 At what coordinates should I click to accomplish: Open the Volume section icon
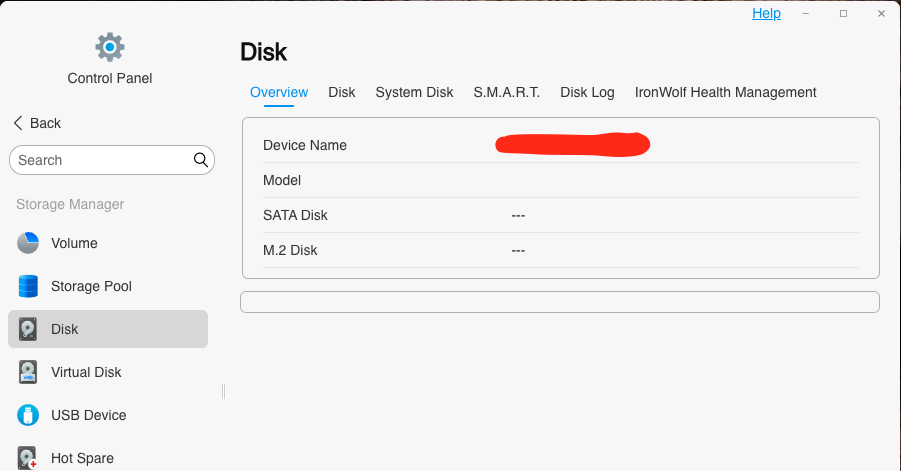(x=28, y=243)
